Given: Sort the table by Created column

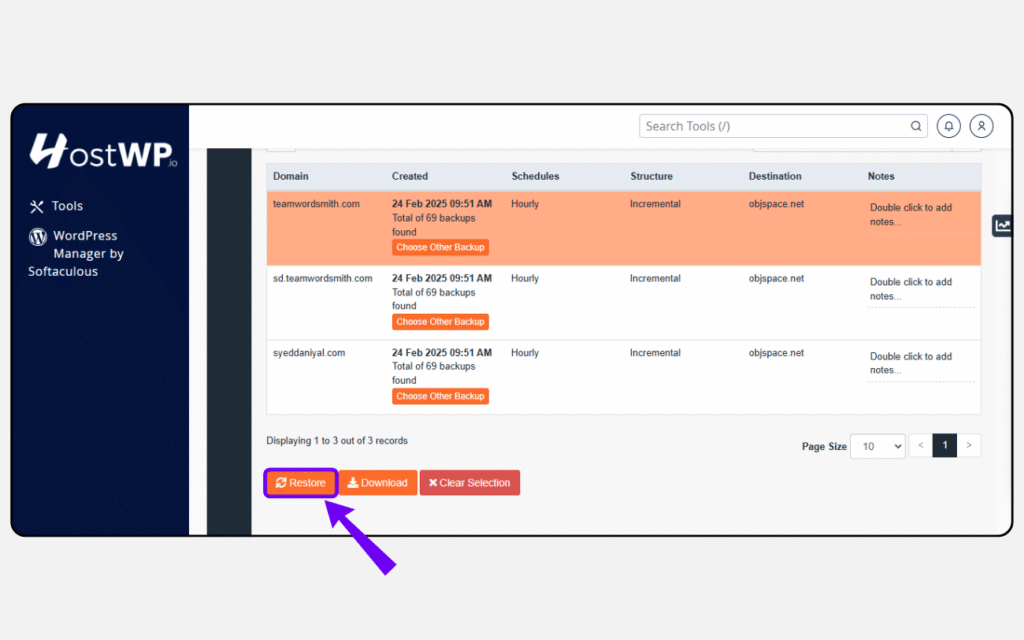Looking at the screenshot, I should (410, 176).
